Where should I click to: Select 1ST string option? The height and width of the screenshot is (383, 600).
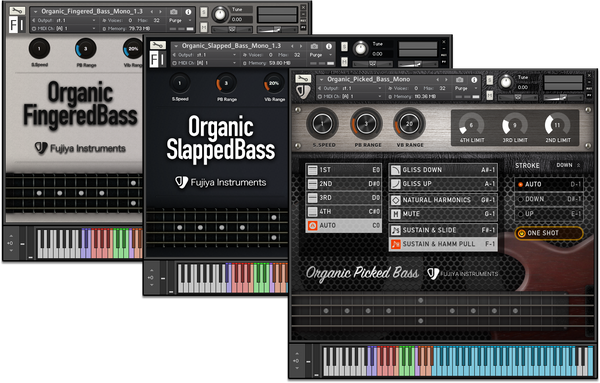344,170
